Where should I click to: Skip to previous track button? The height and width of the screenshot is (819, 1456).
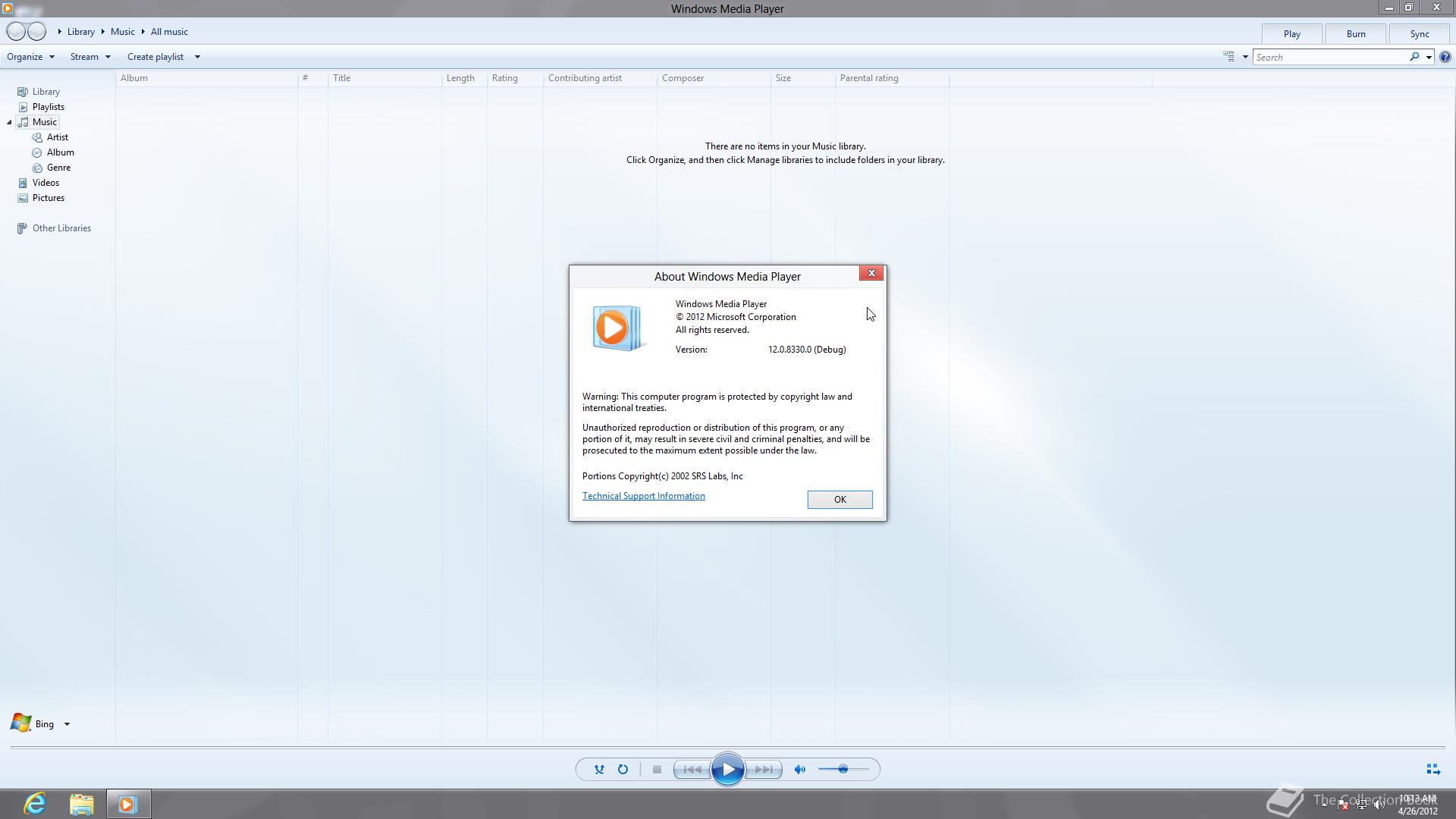692,770
